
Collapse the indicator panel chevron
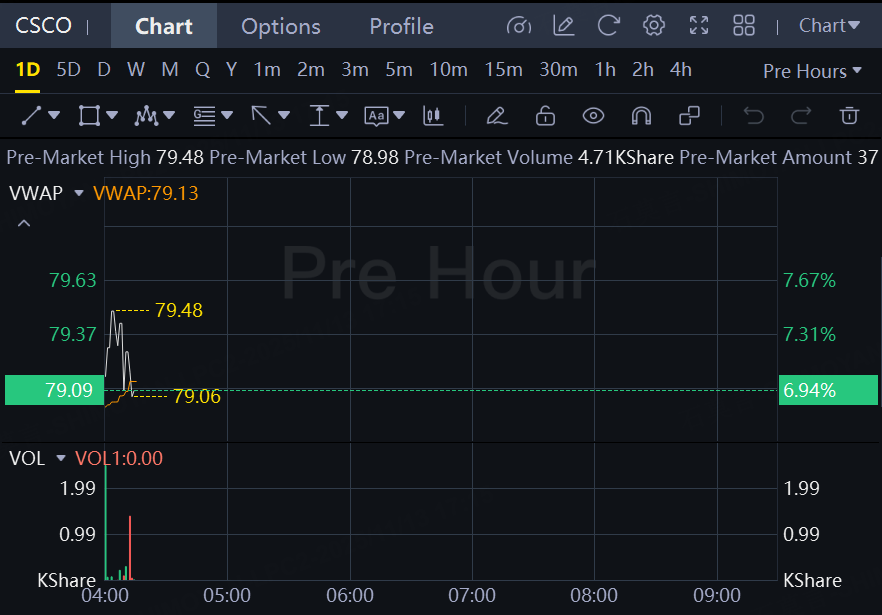24,224
